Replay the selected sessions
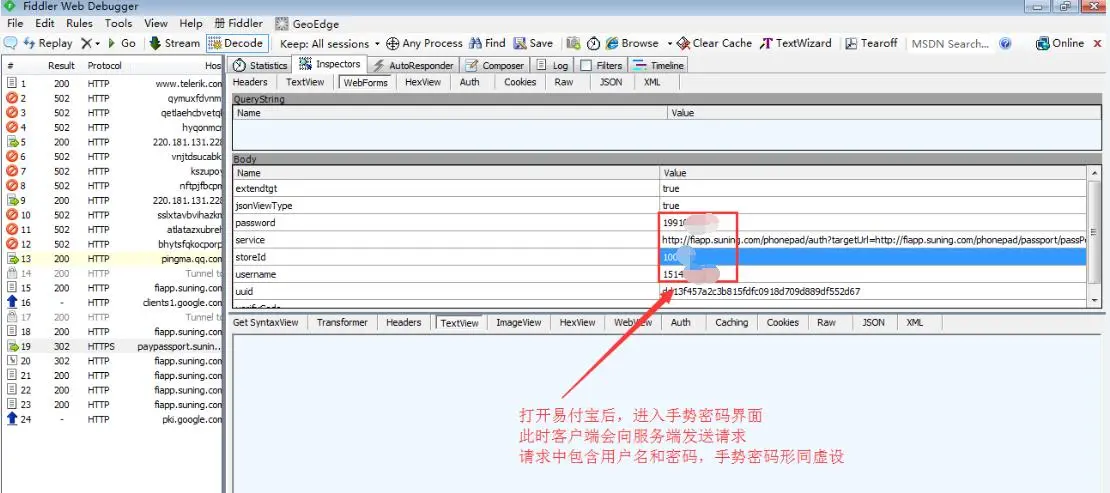Screen dimensions: 1110x493 [48, 43]
